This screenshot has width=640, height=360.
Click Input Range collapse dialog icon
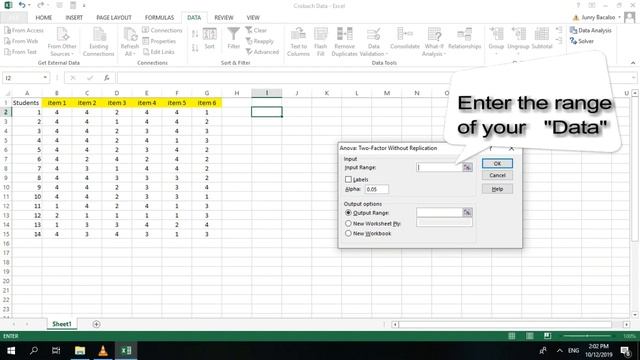pos(467,167)
